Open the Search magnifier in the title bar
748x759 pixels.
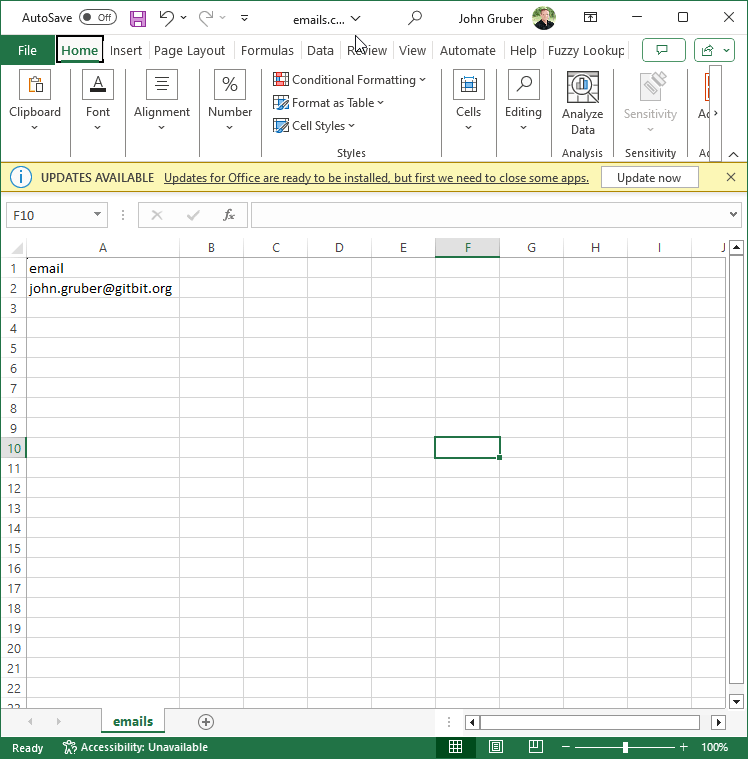[x=415, y=18]
